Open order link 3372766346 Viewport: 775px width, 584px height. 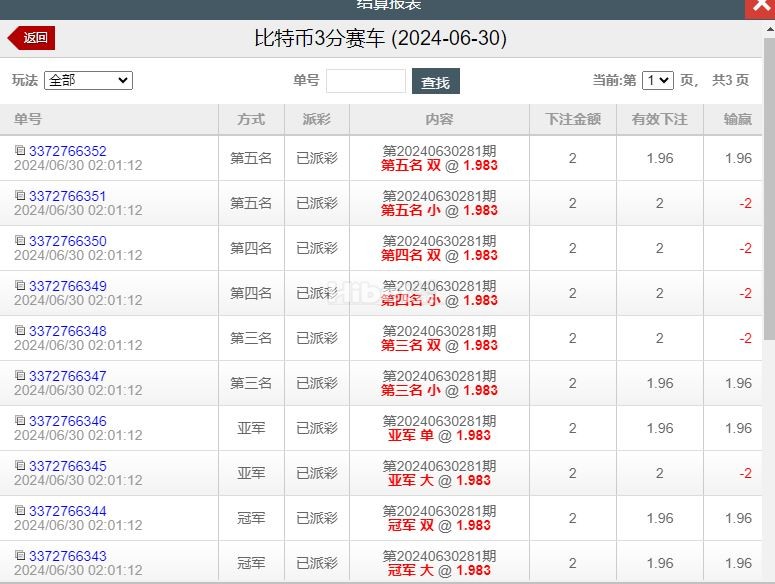68,421
